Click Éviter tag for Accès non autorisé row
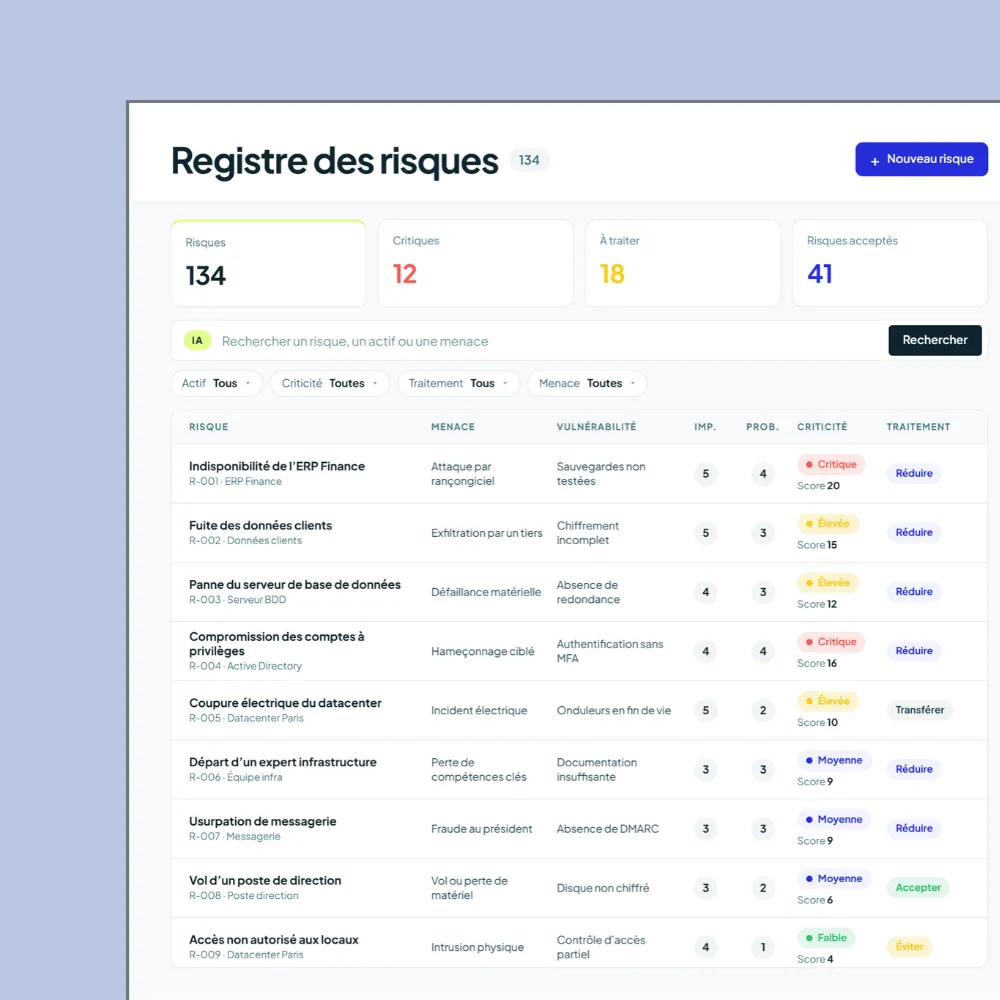This screenshot has height=1000, width=1000. click(x=909, y=946)
